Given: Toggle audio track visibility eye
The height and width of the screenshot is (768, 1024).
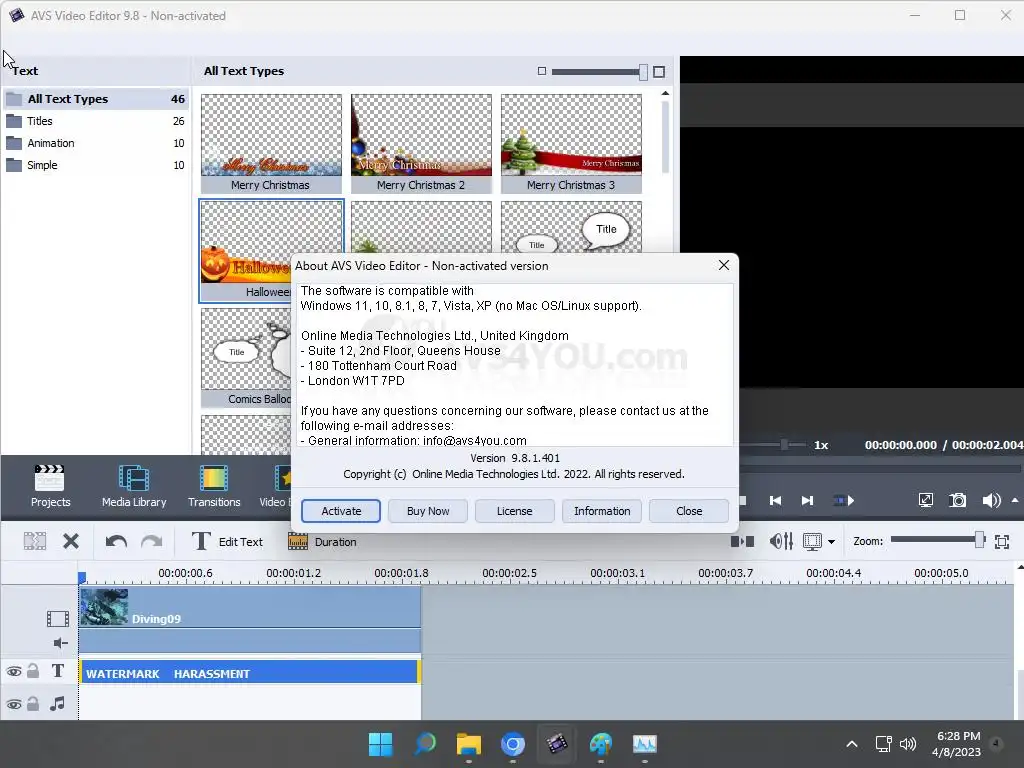Looking at the screenshot, I should click(x=14, y=704).
